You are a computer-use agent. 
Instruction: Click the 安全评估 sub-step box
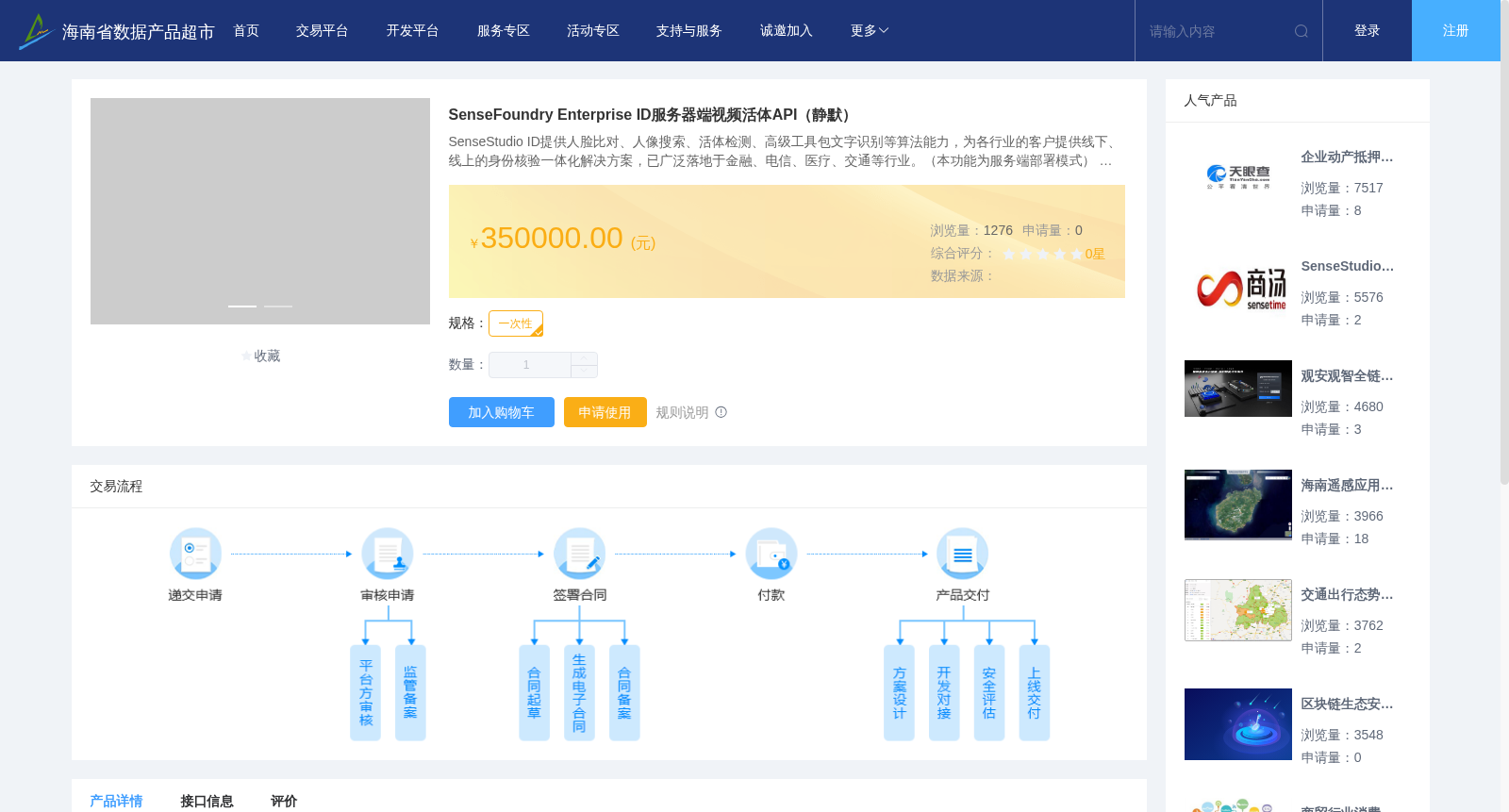(989, 692)
